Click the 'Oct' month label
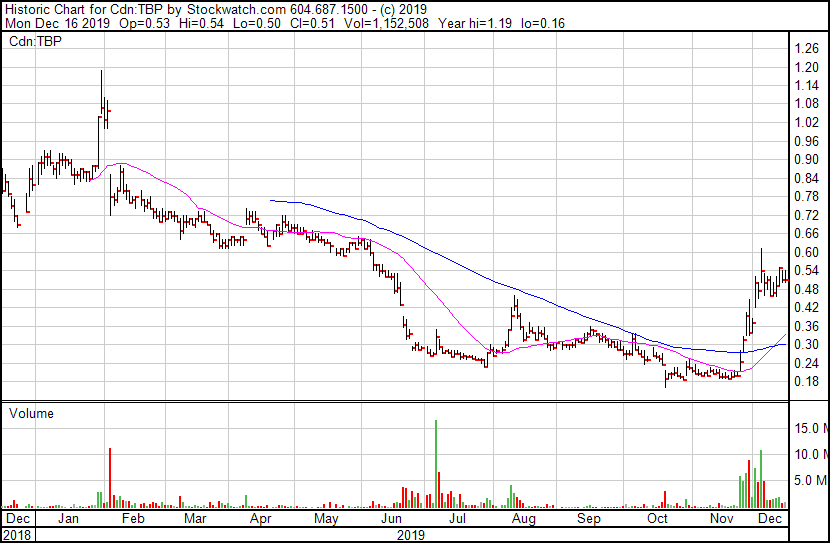830x543 pixels. pos(657,518)
